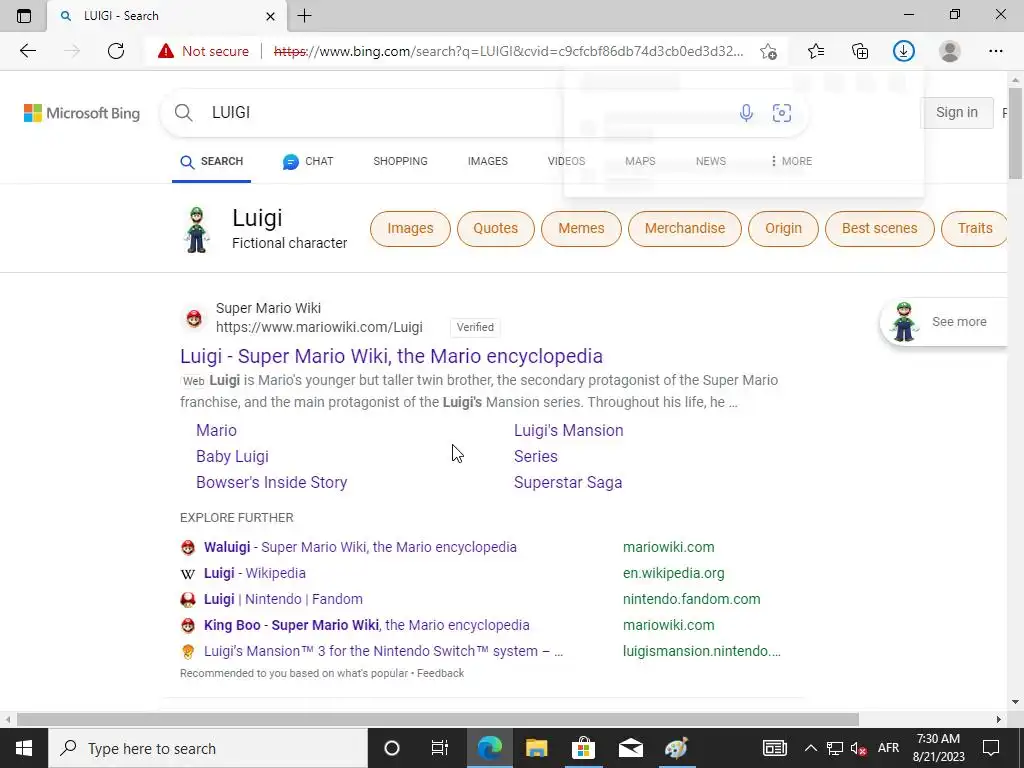Select the Traits pill button
This screenshot has height=768, width=1024.
click(975, 229)
